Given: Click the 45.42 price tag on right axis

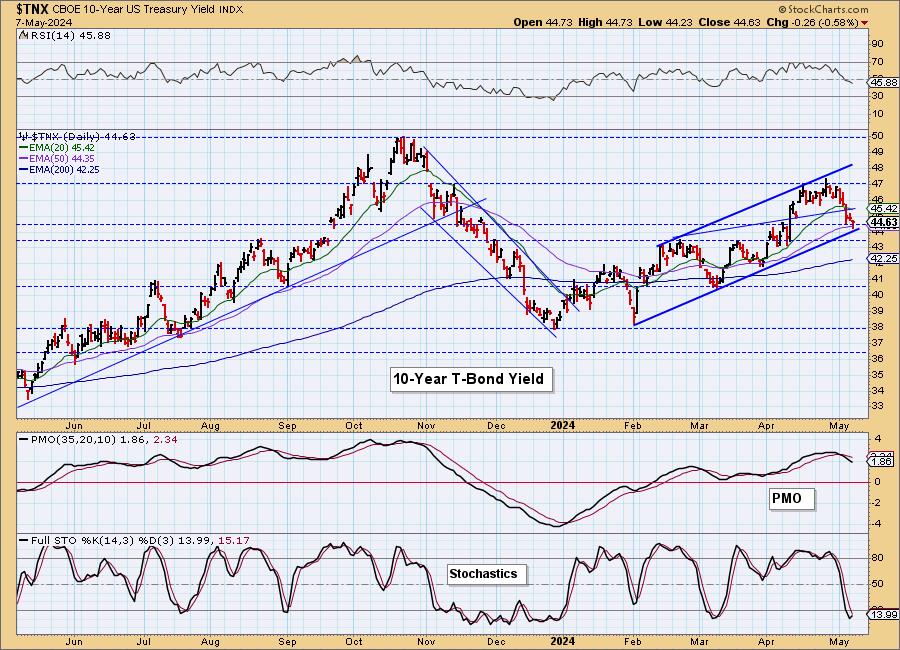Looking at the screenshot, I should click(884, 208).
